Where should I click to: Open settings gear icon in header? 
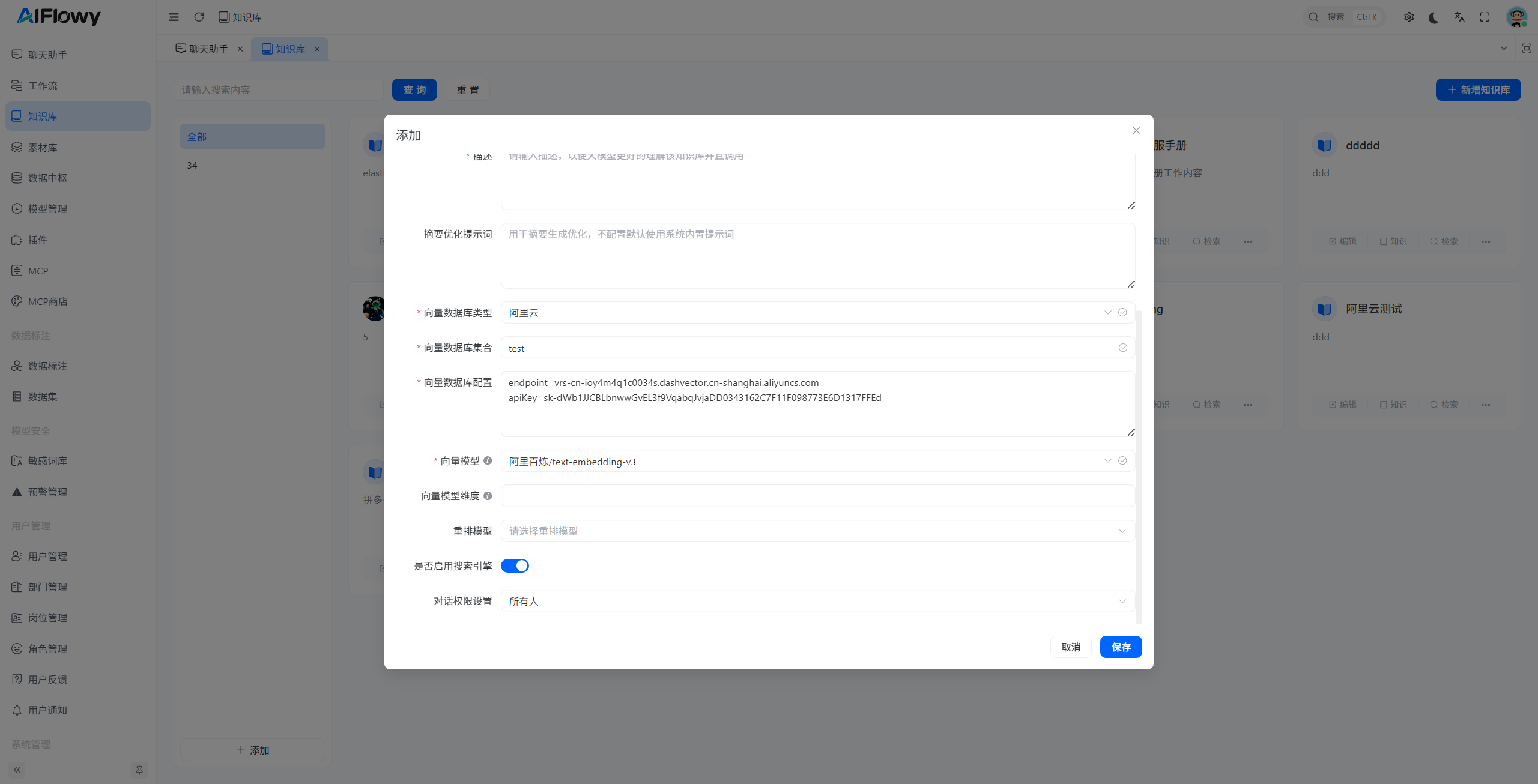[1409, 17]
